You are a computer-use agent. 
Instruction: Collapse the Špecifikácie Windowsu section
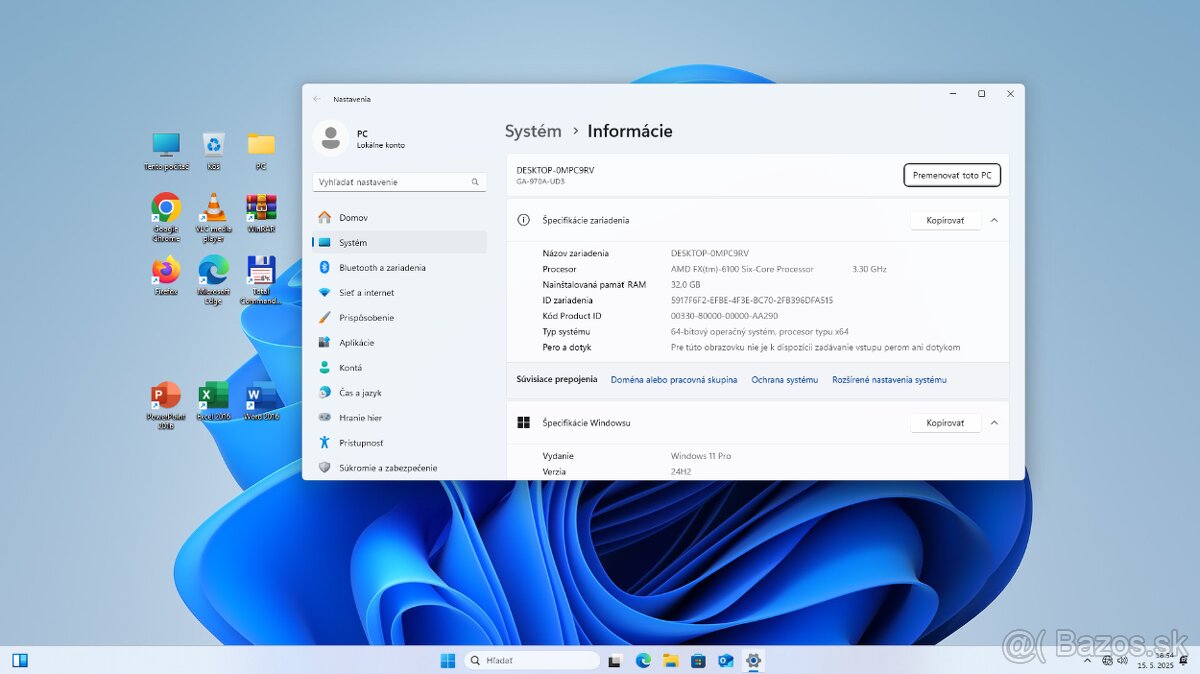coord(994,422)
